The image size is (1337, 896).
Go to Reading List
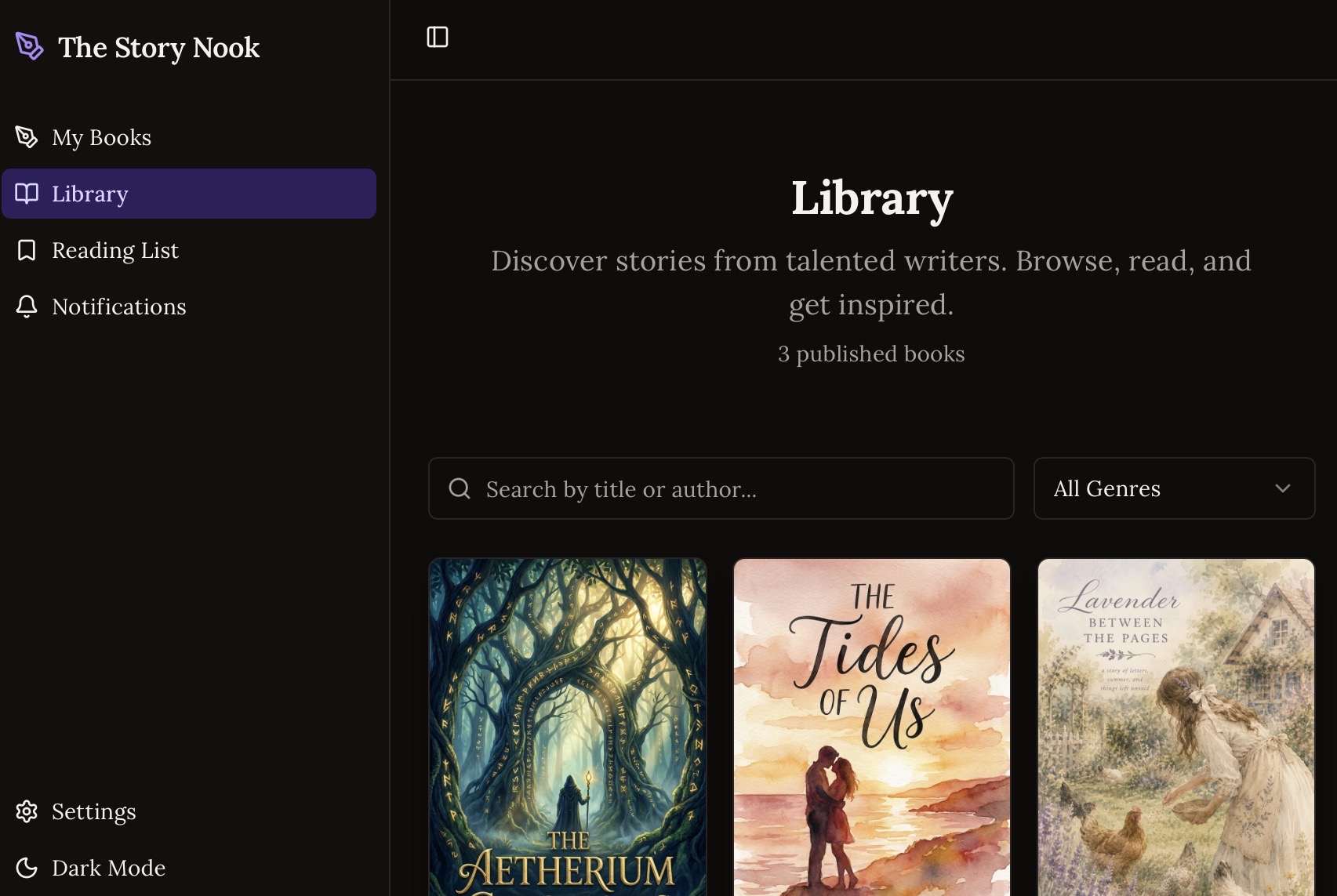point(189,250)
